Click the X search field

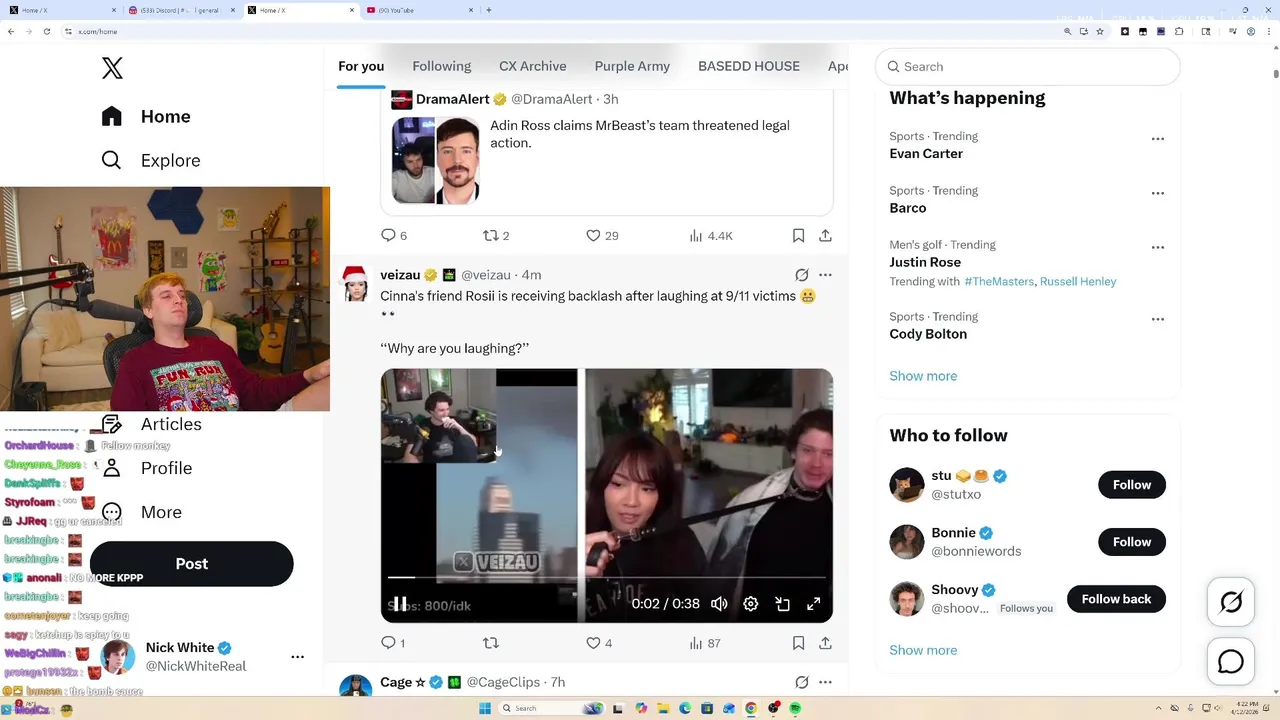[x=1028, y=66]
